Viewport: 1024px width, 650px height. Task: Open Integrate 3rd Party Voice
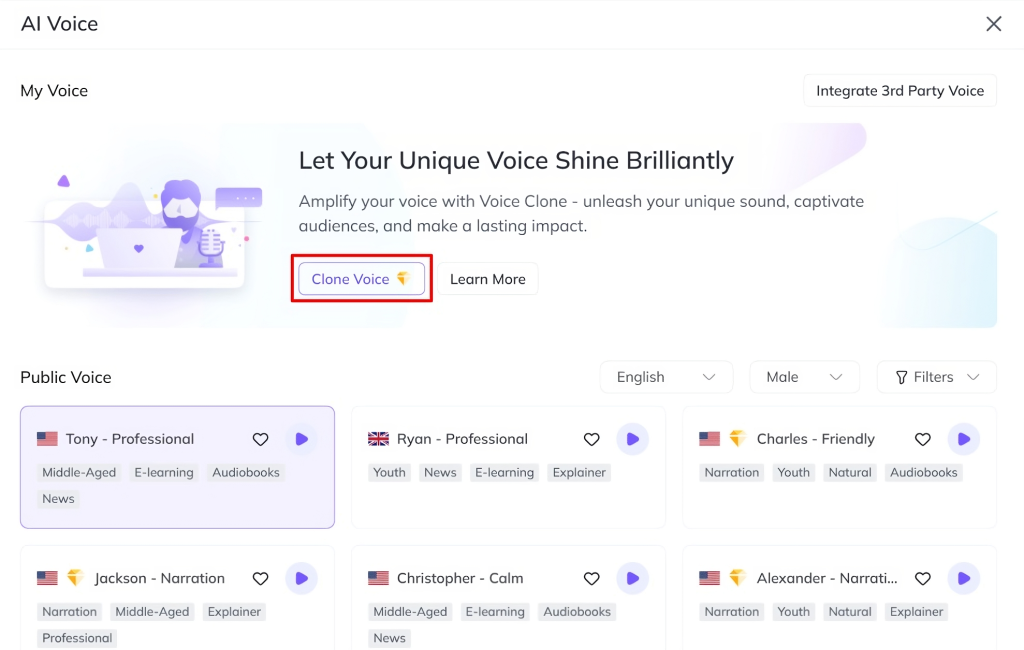pyautogui.click(x=899, y=91)
